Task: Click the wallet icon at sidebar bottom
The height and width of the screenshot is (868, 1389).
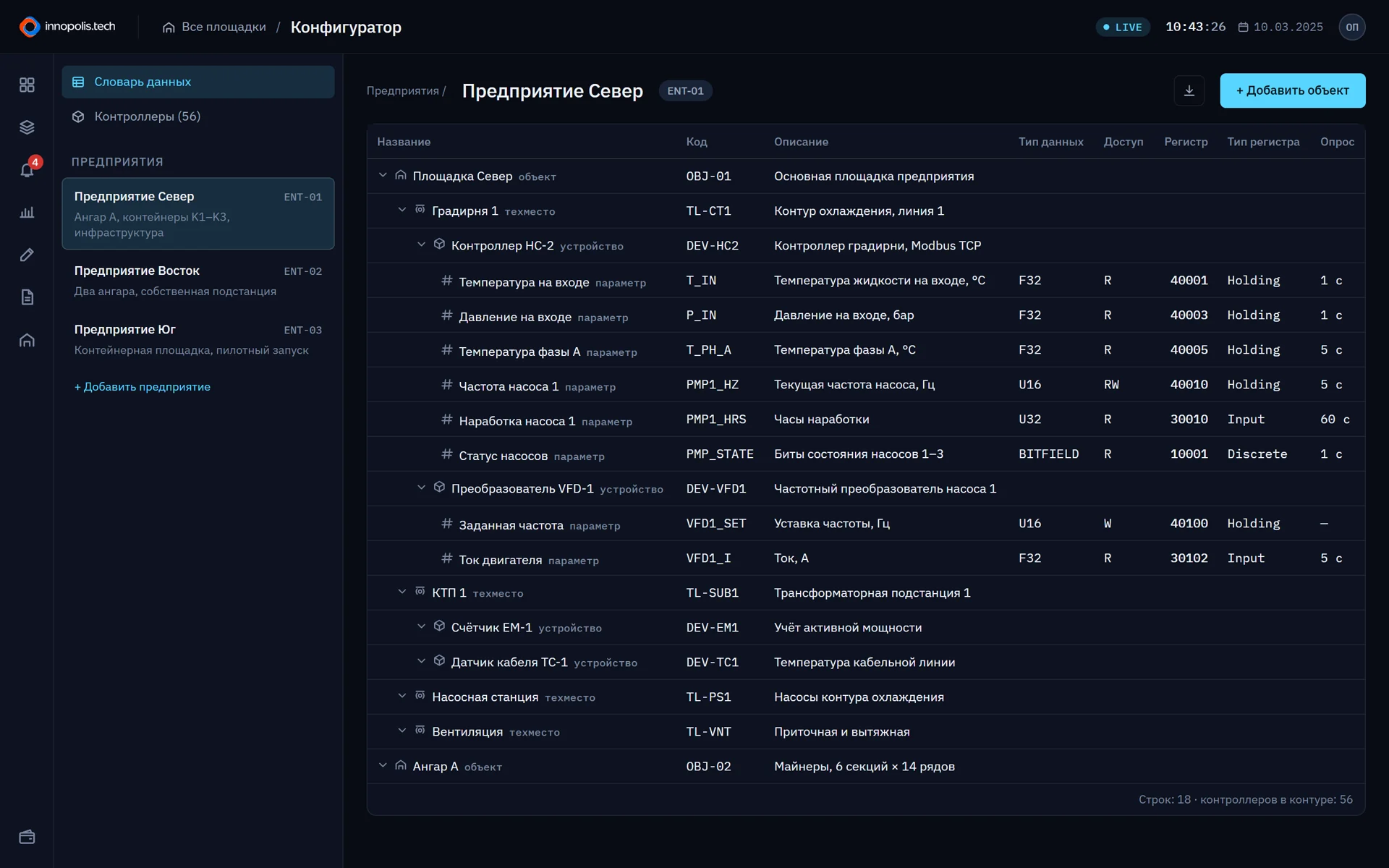Action: (27, 837)
